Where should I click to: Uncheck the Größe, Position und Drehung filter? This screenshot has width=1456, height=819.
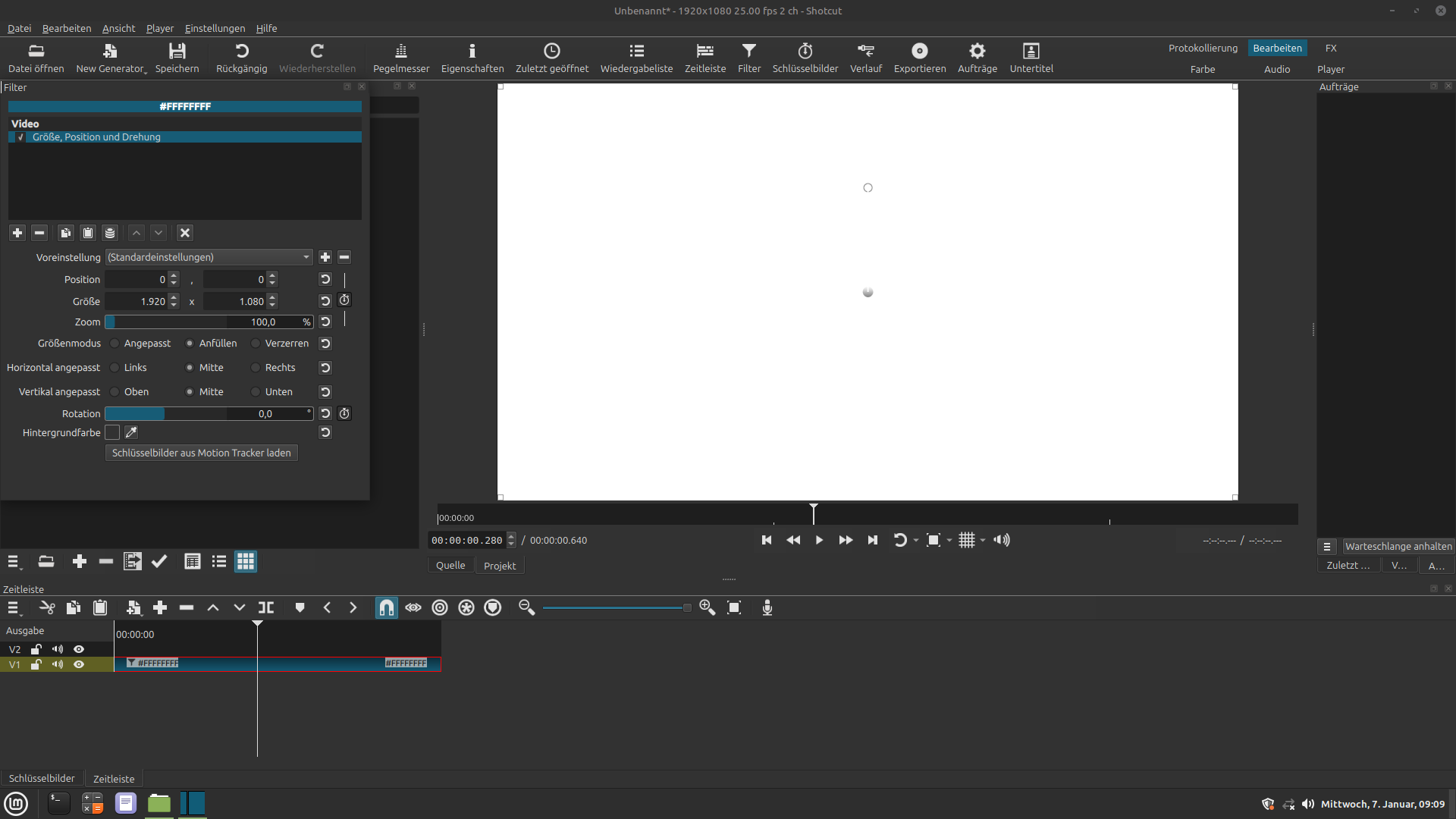[20, 137]
